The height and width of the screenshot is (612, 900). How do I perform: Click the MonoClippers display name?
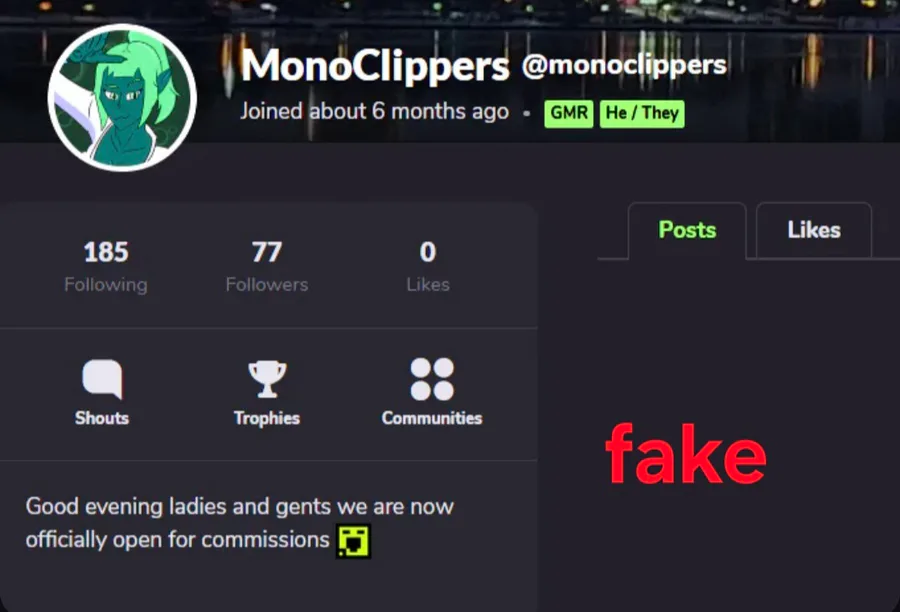tap(375, 66)
